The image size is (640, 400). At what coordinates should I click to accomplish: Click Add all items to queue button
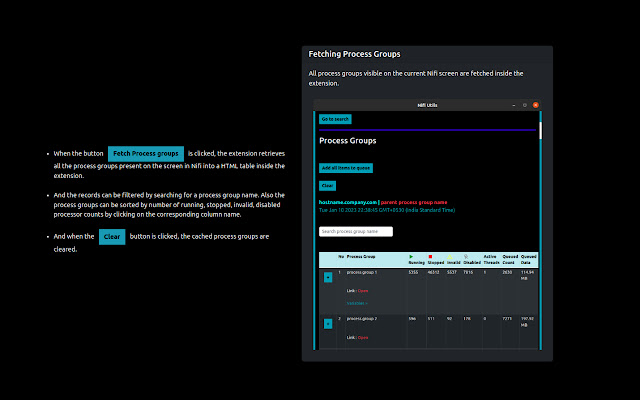click(x=346, y=168)
